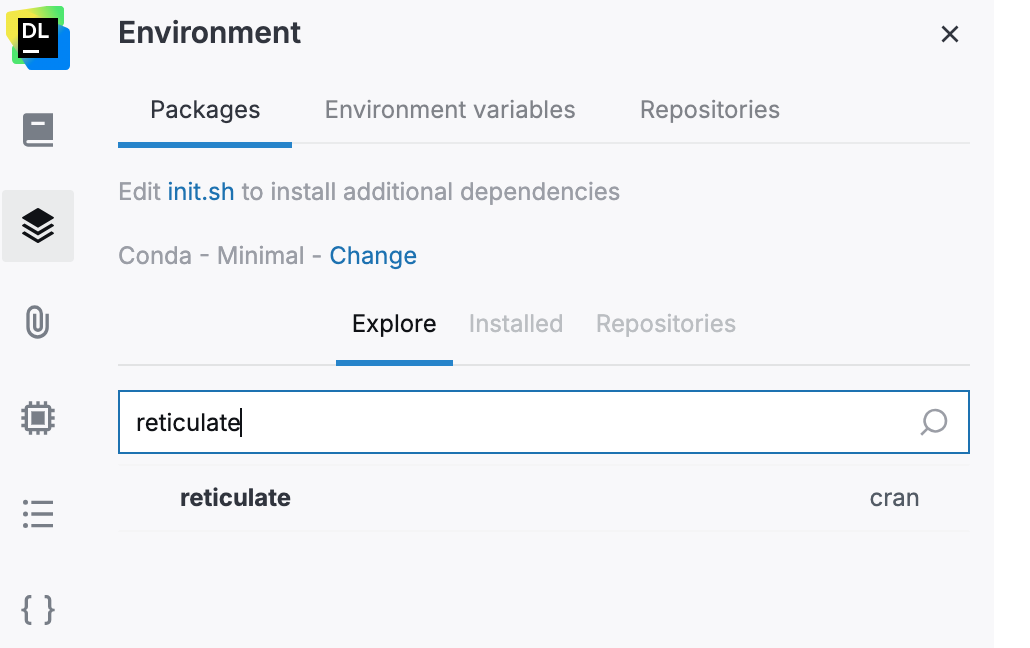Screen dimensions: 1030x648
Task: Click the magnifier icon in the search bar
Action: pyautogui.click(x=933, y=422)
